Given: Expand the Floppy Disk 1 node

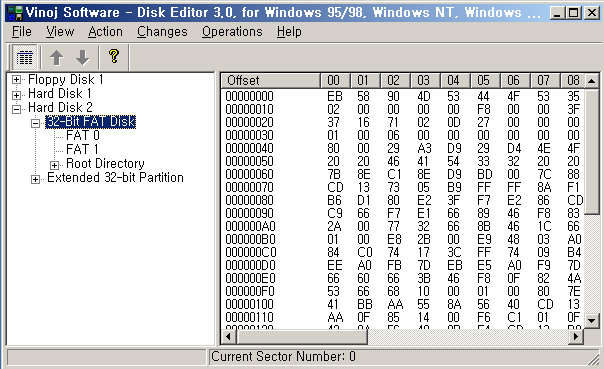Looking at the screenshot, I should click(x=16, y=80).
